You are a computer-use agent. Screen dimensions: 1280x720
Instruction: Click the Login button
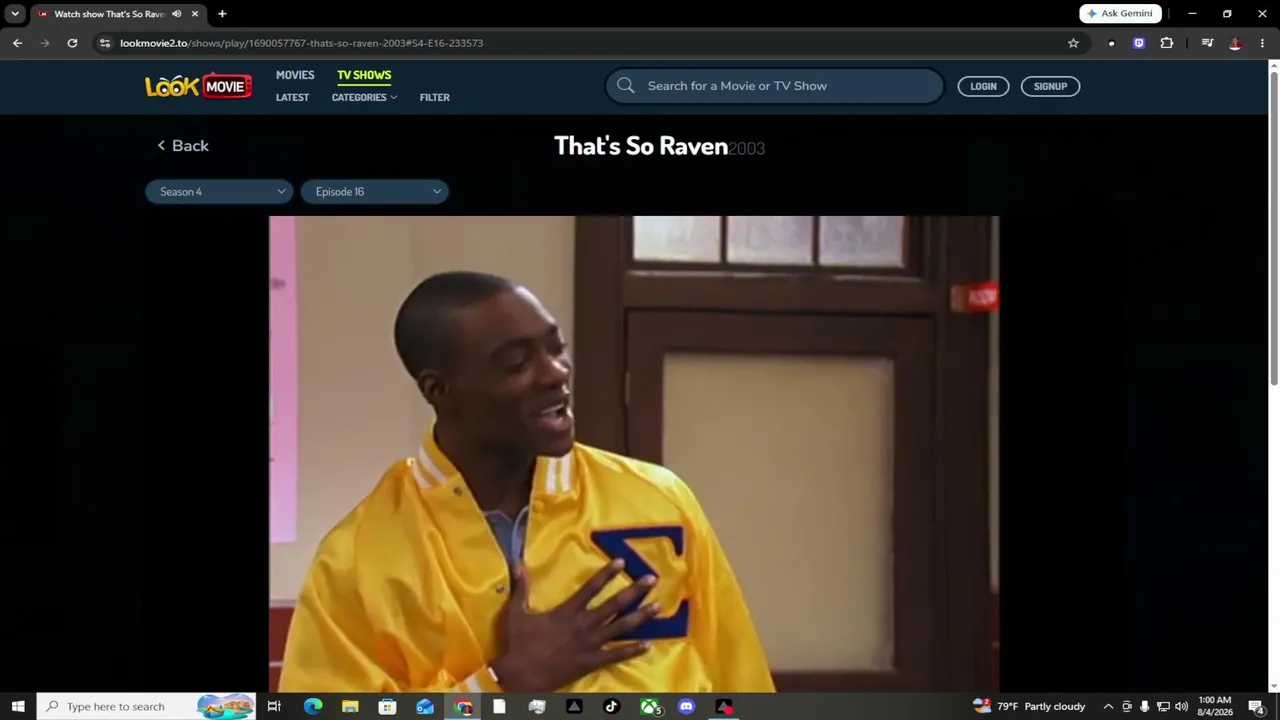tap(983, 86)
